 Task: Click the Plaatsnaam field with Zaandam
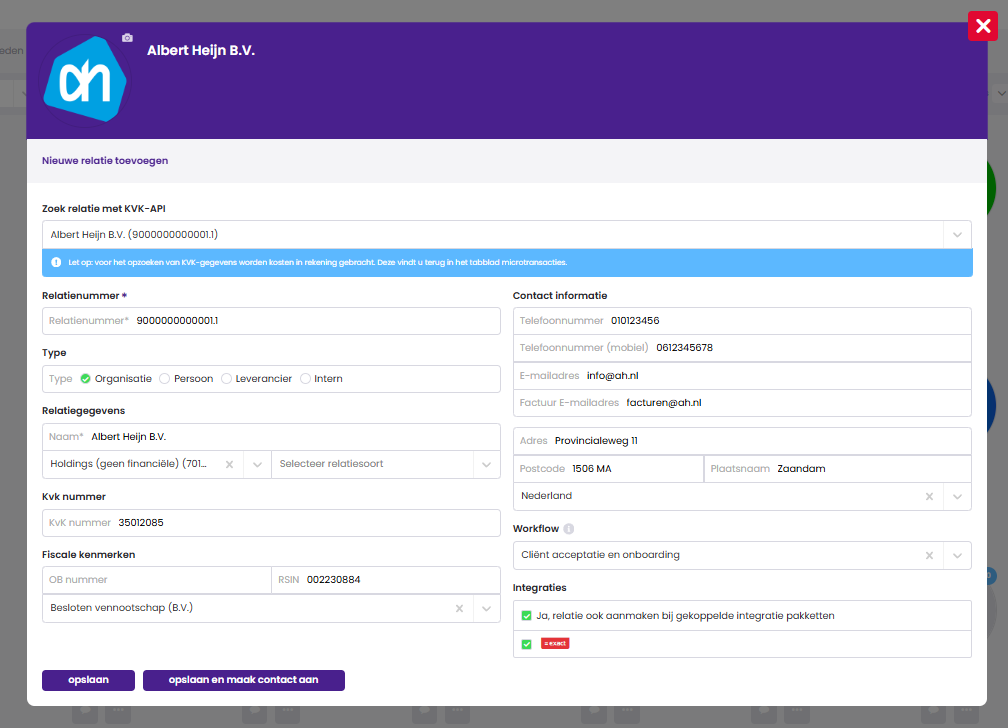(x=838, y=469)
